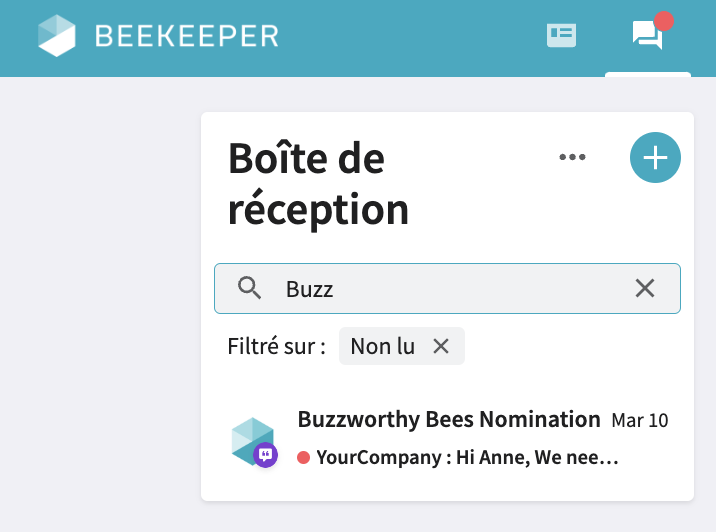Click the plus button to start new message
This screenshot has width=716, height=532.
tap(655, 158)
